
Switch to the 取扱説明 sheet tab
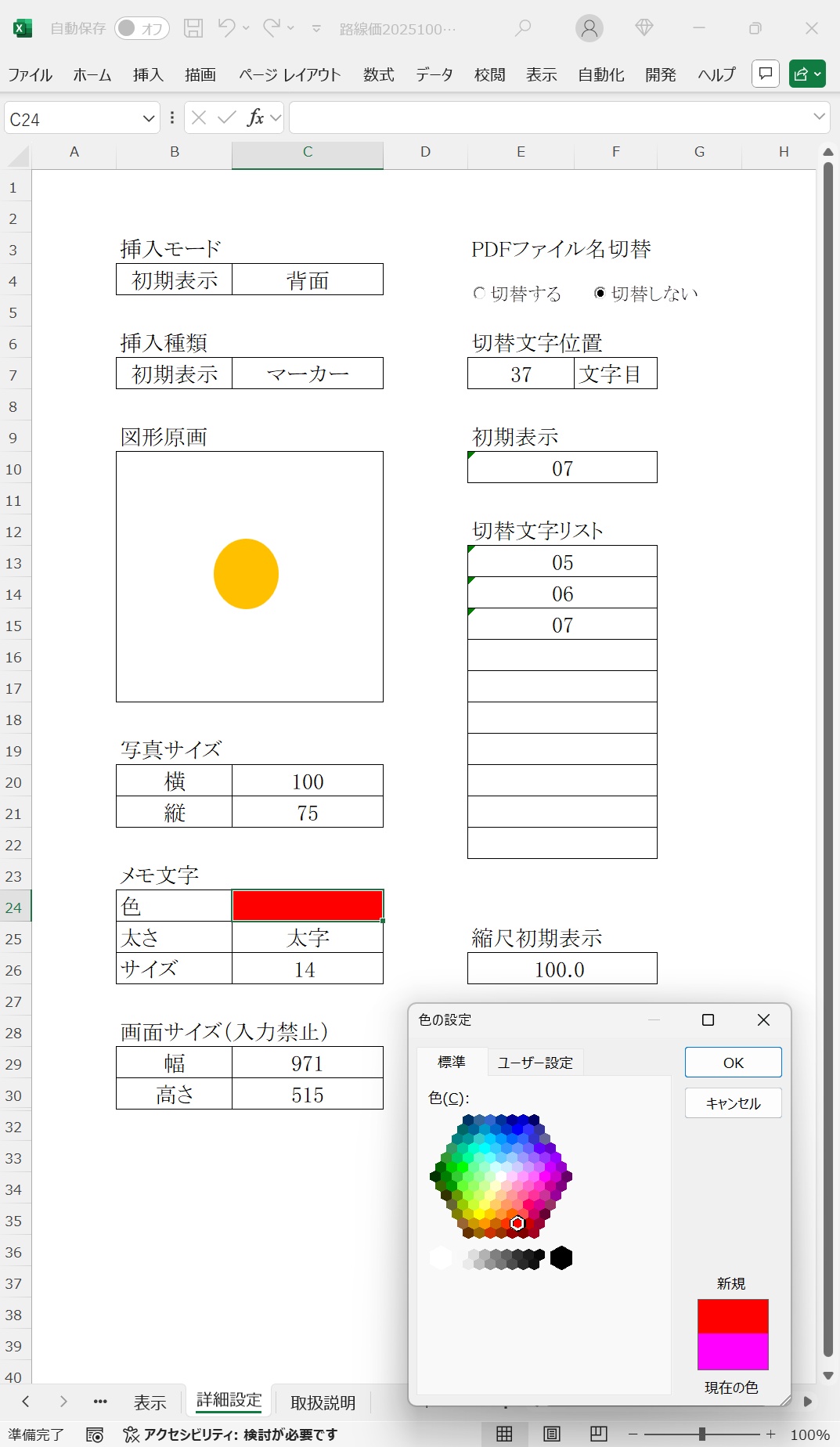tap(323, 1402)
